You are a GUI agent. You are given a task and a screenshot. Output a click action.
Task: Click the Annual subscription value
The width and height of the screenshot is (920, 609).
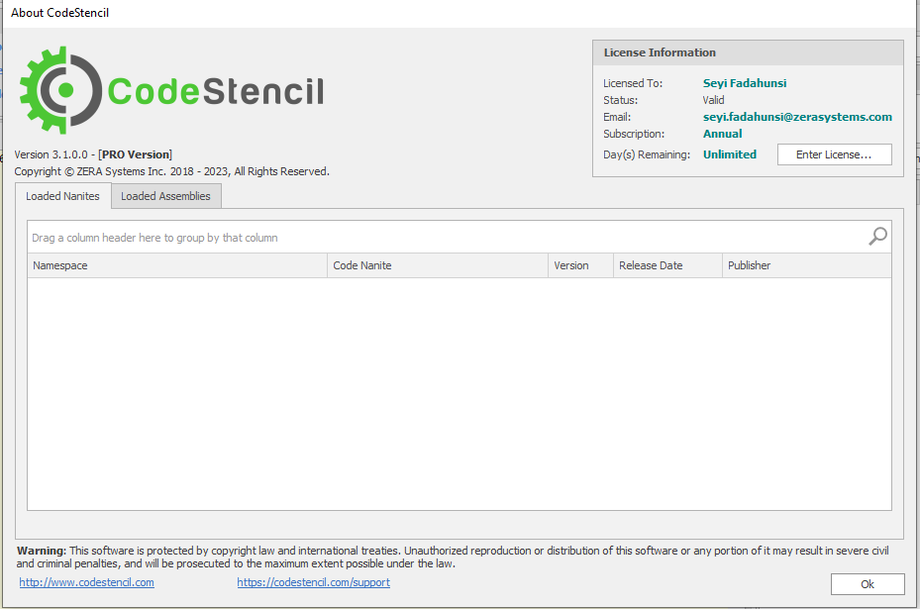coord(722,134)
